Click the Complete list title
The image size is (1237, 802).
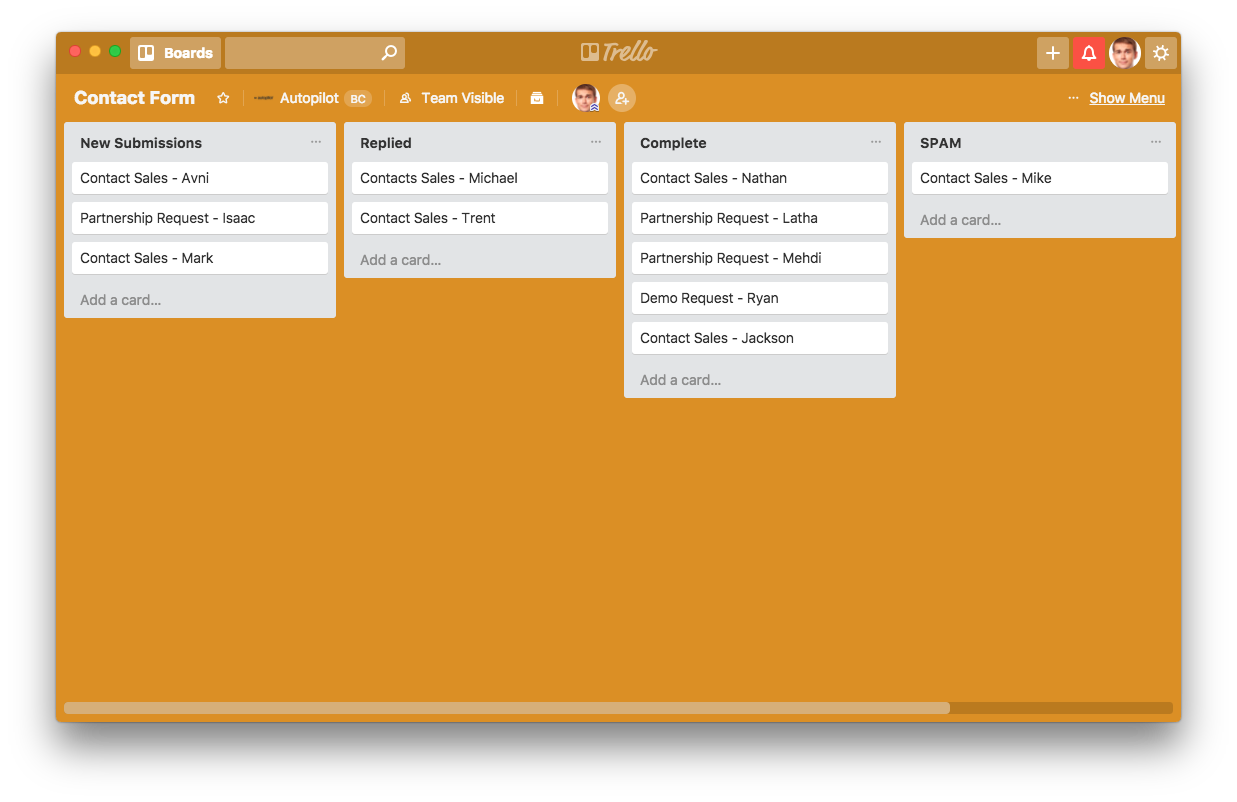click(673, 143)
